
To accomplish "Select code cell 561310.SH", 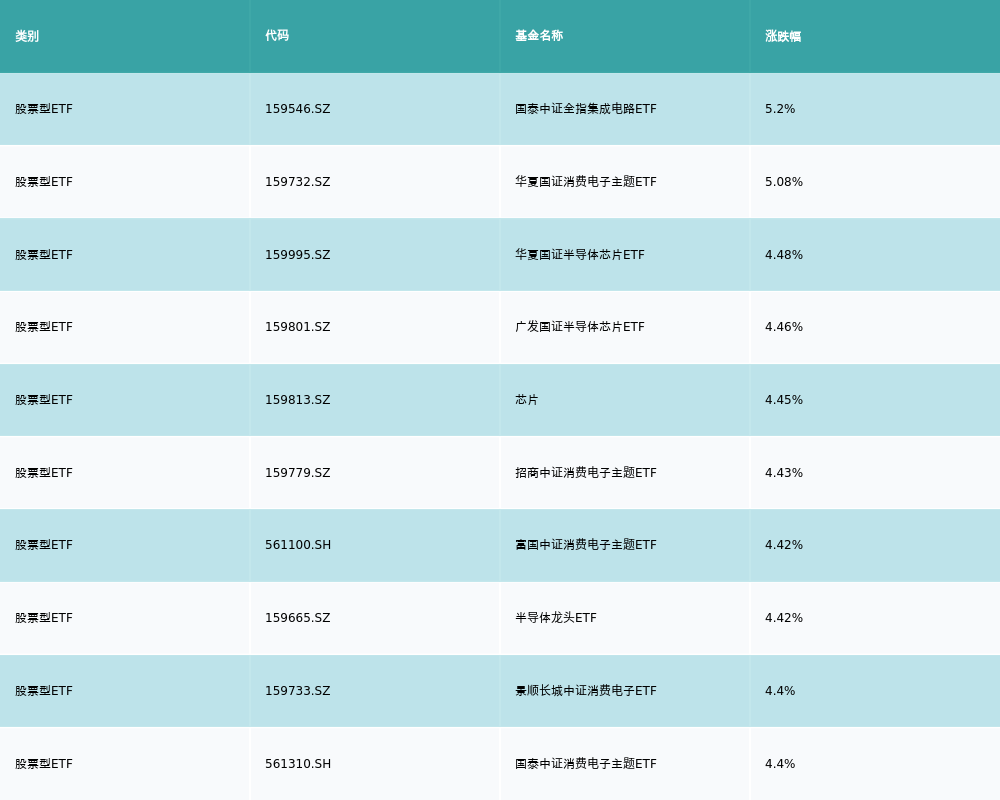I will click(x=298, y=764).
